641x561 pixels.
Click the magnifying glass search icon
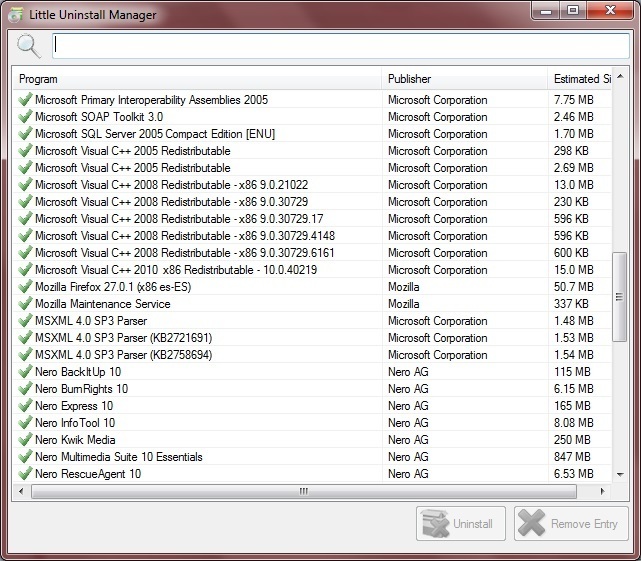click(29, 45)
